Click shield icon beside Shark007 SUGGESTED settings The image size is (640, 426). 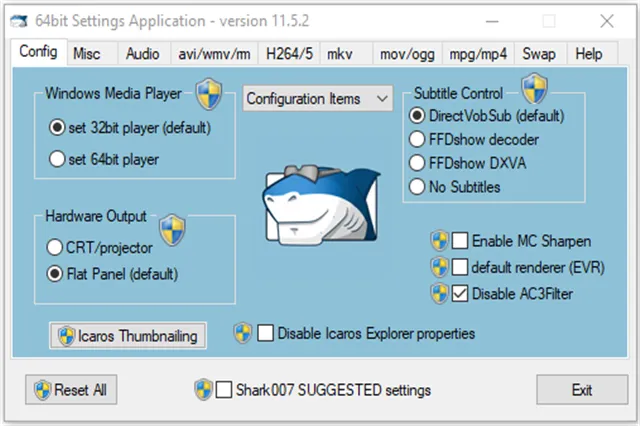203,389
